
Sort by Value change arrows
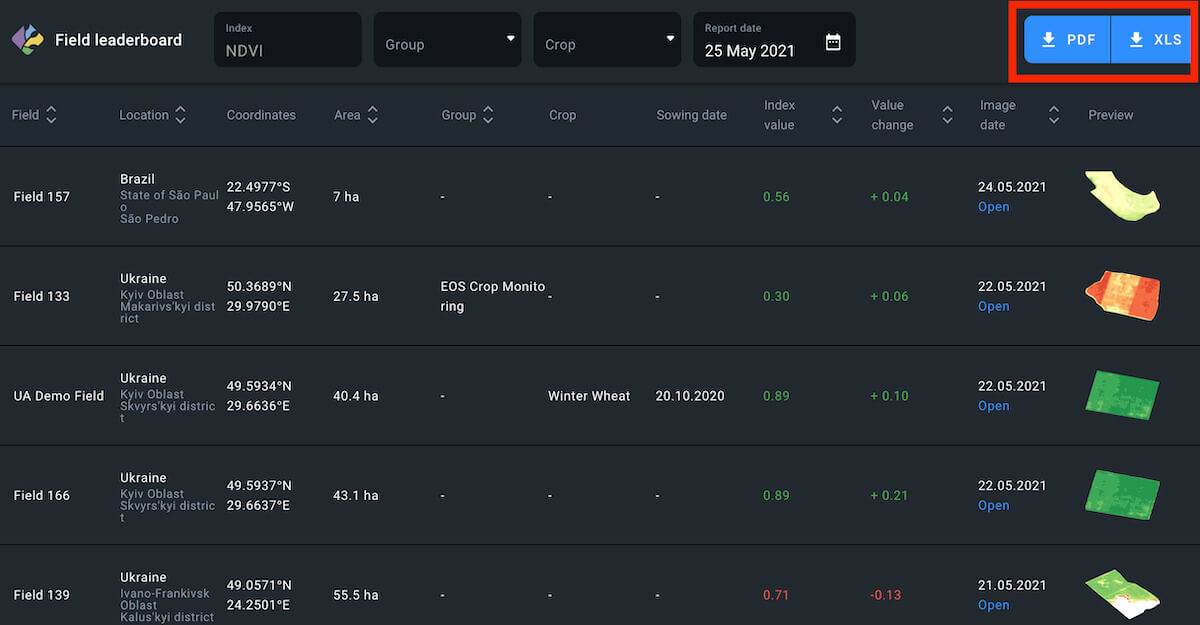pyautogui.click(x=947, y=115)
